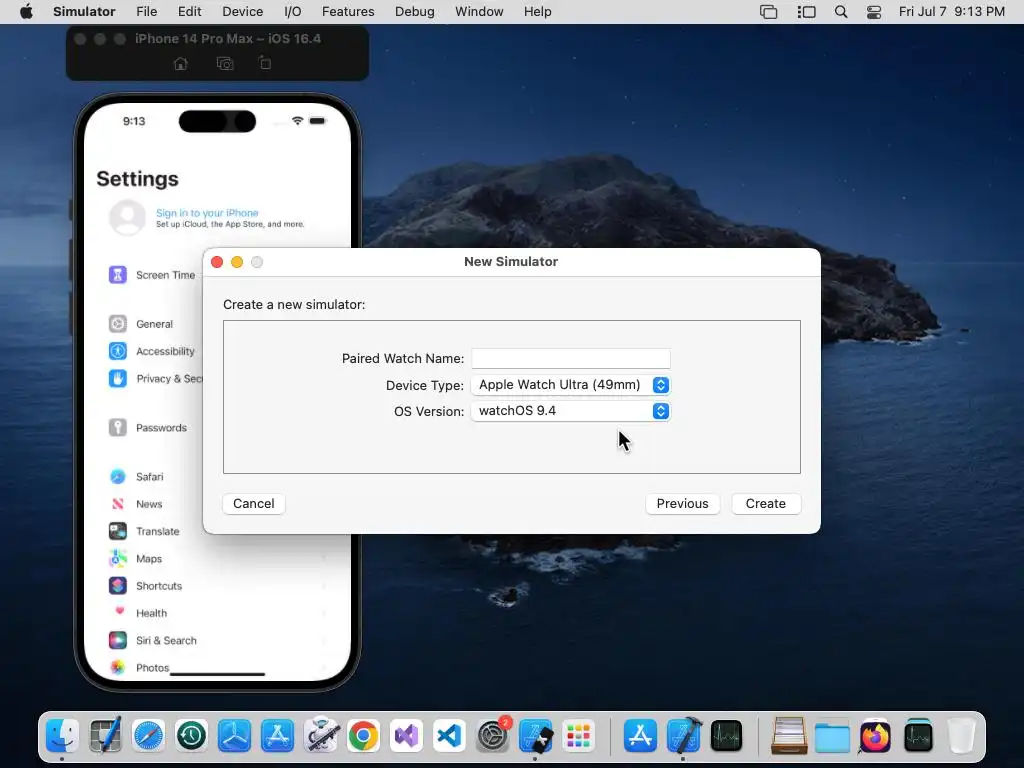Viewport: 1024px width, 768px height.
Task: Click the Cancel button
Action: pos(253,504)
